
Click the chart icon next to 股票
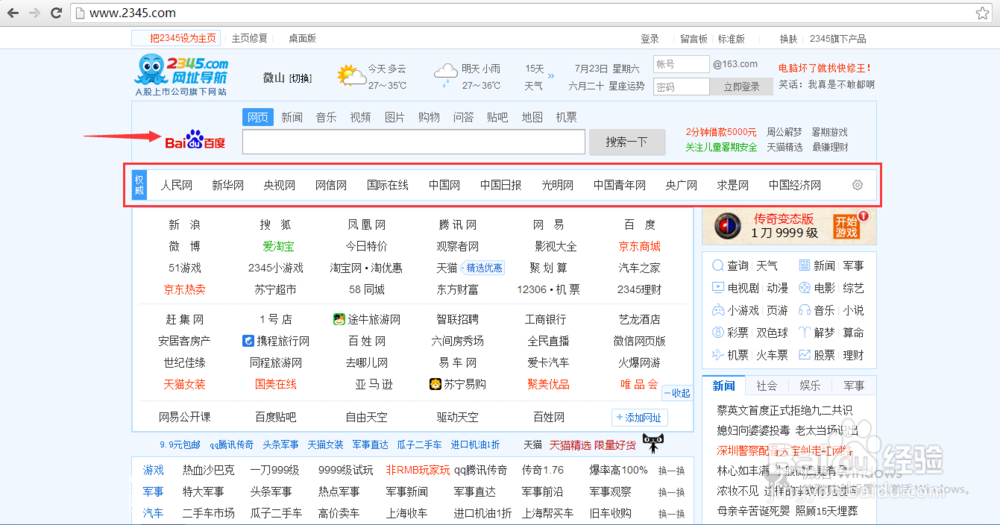pyautogui.click(x=804, y=355)
